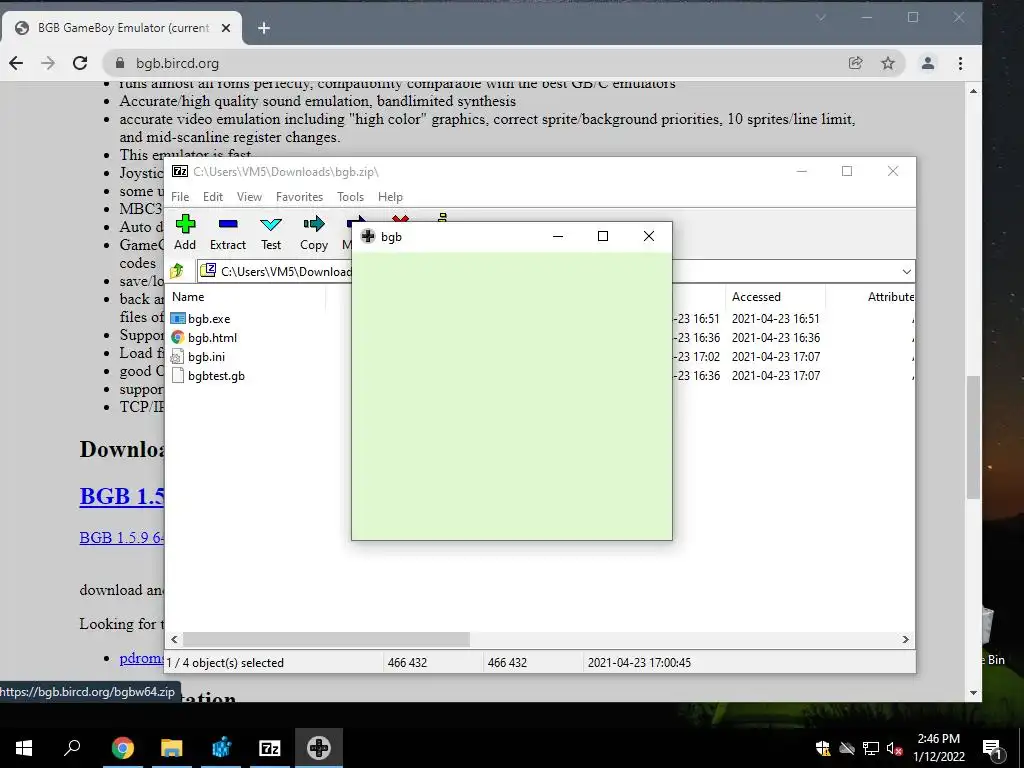Image resolution: width=1024 pixels, height=768 pixels.
Task: Click the 7-Zip horizontal scrollbar thumb
Action: point(326,639)
